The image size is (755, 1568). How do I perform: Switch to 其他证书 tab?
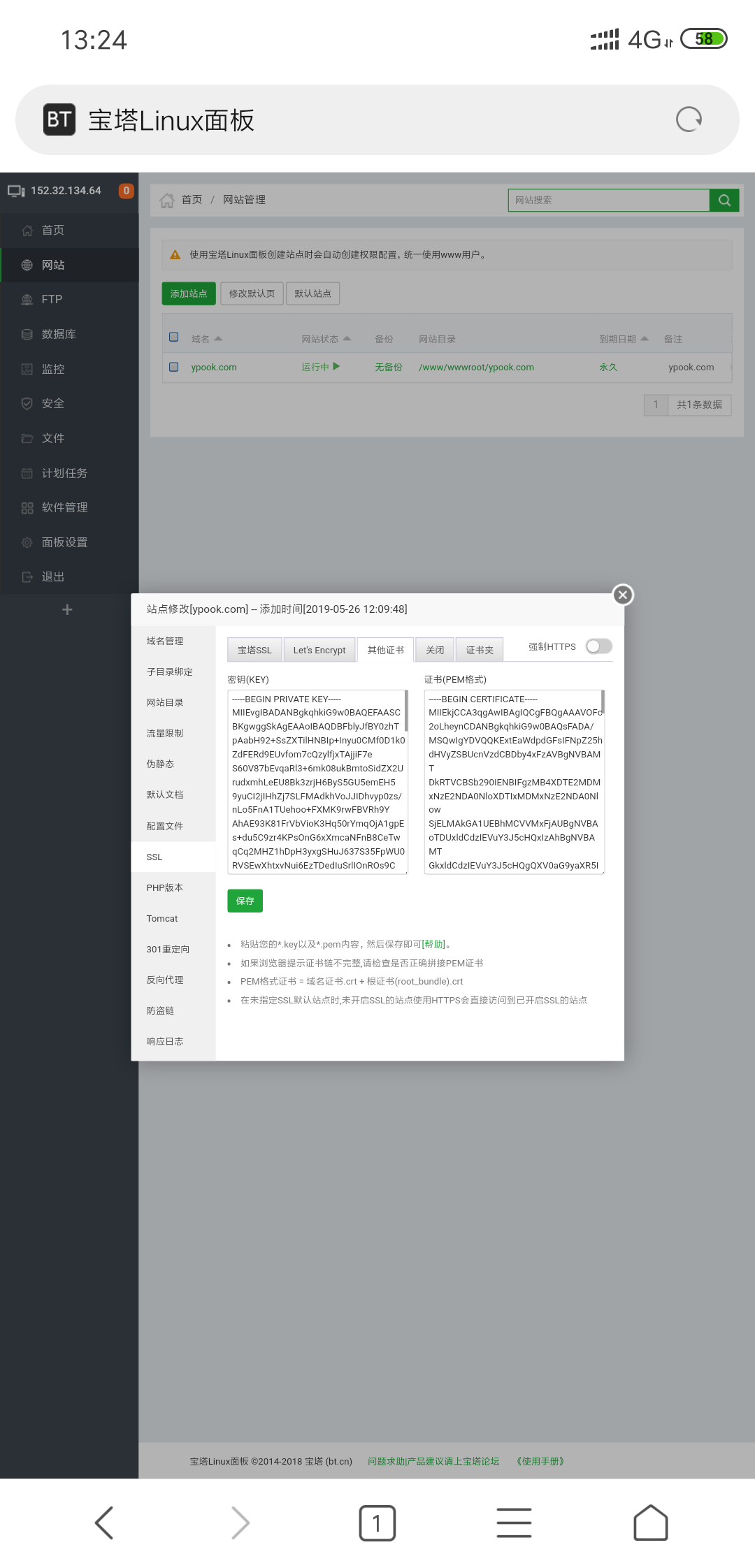385,650
